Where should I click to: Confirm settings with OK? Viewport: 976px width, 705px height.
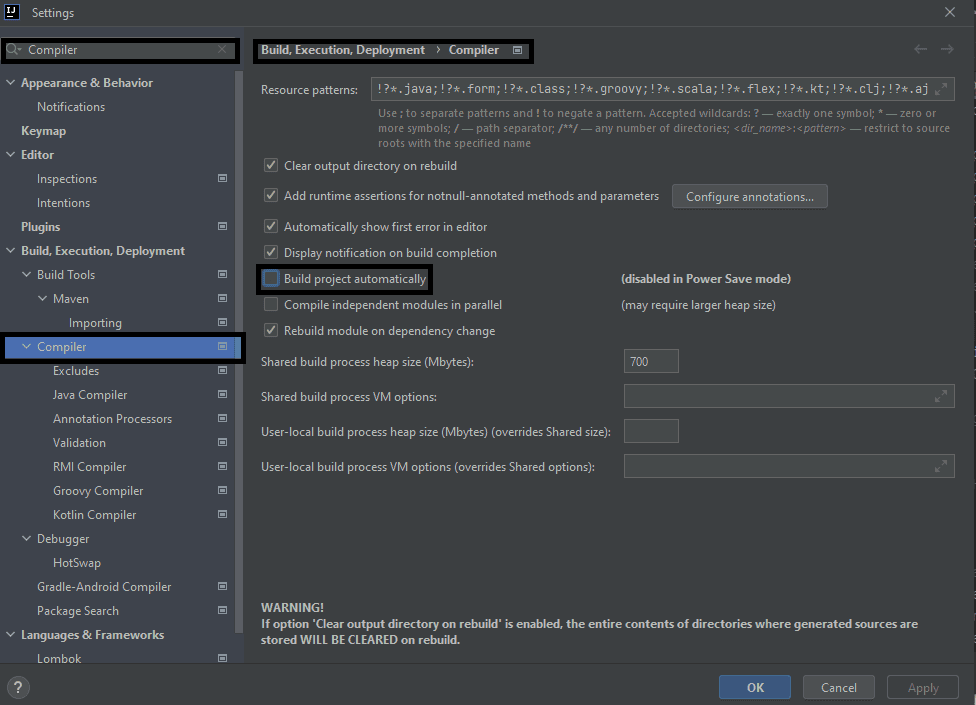[x=755, y=688]
